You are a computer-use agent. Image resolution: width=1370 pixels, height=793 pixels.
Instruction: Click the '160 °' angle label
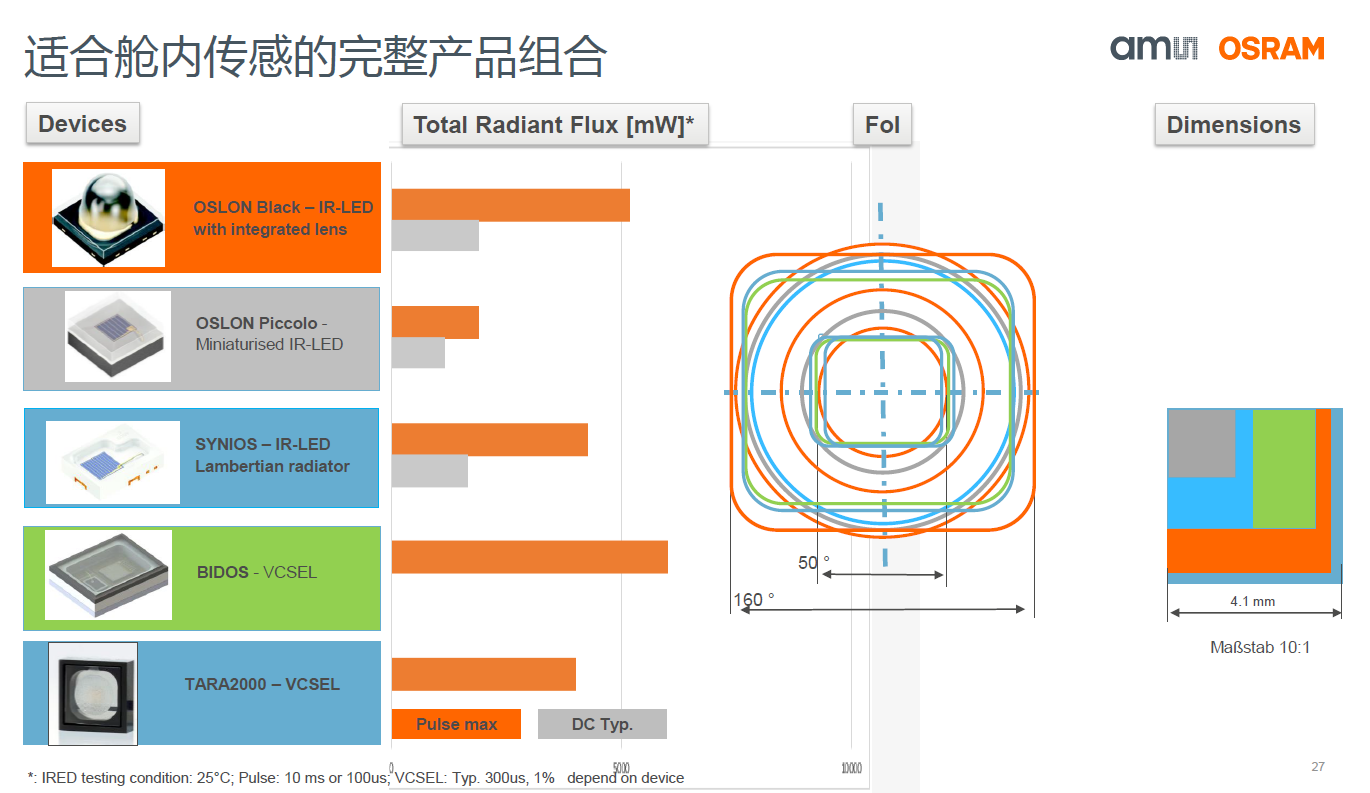(x=754, y=600)
